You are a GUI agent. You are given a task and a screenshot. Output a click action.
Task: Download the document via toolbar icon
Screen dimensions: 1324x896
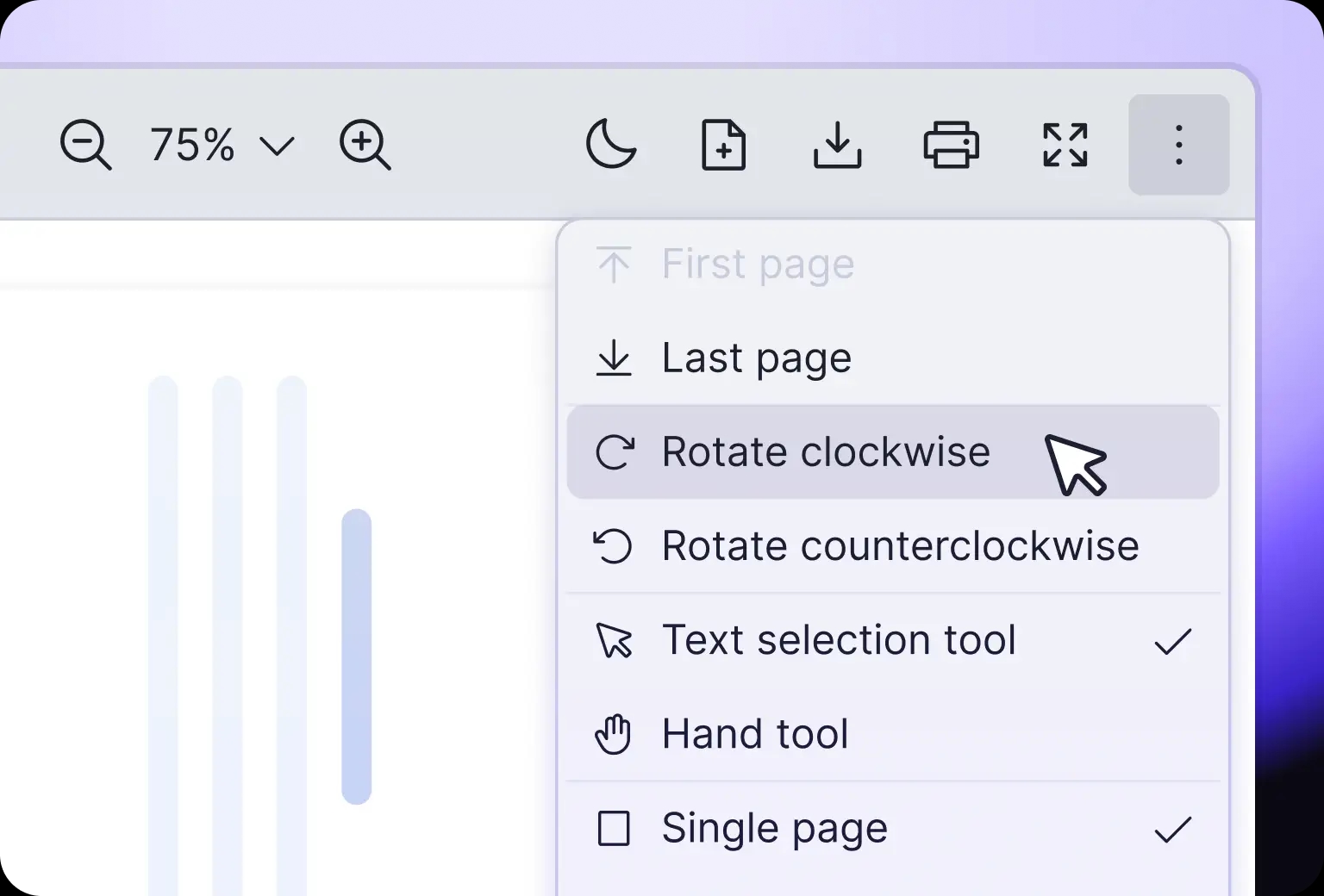838,144
